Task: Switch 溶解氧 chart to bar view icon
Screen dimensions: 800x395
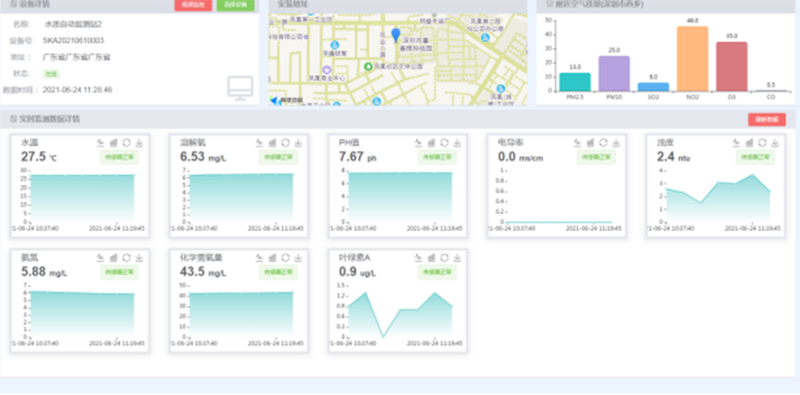Action: [272, 143]
